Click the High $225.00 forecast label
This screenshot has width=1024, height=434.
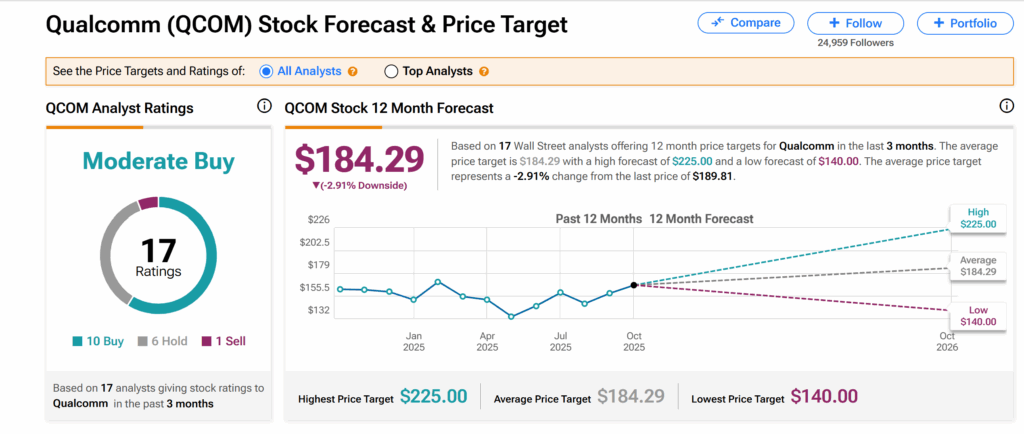click(977, 218)
